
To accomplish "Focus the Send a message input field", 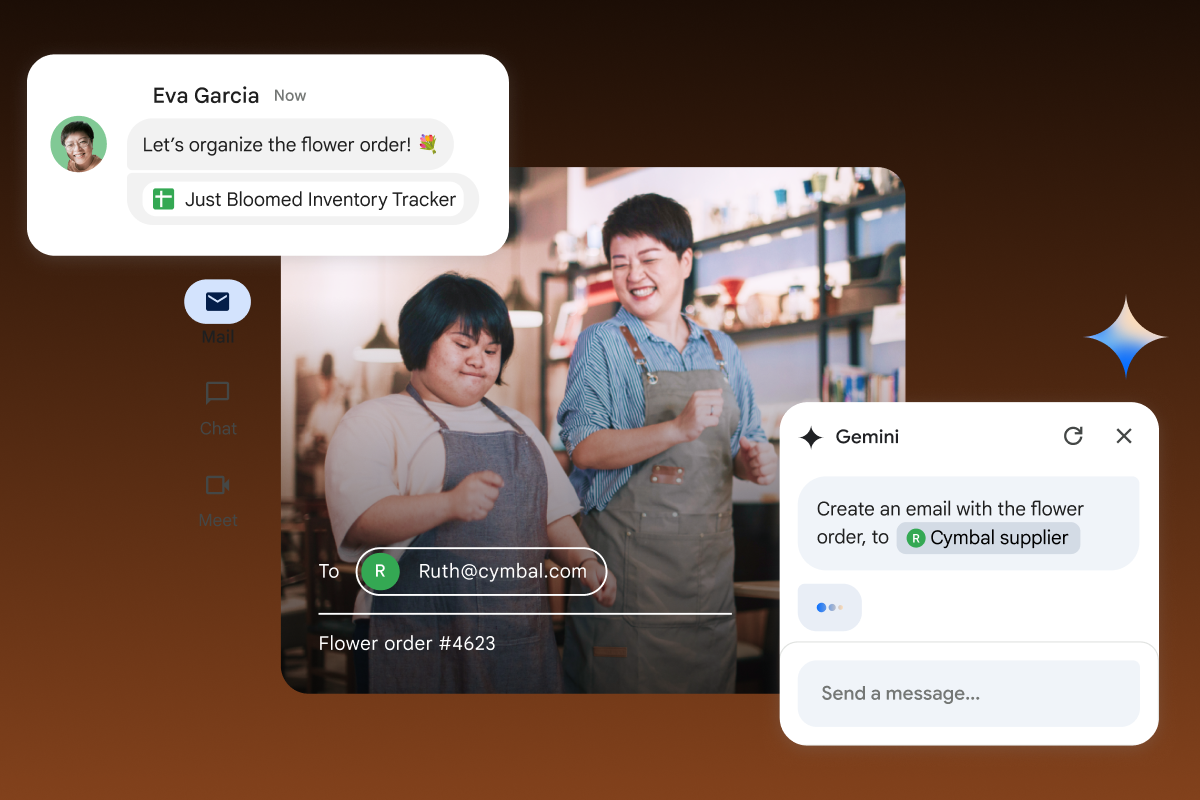I will [x=968, y=693].
